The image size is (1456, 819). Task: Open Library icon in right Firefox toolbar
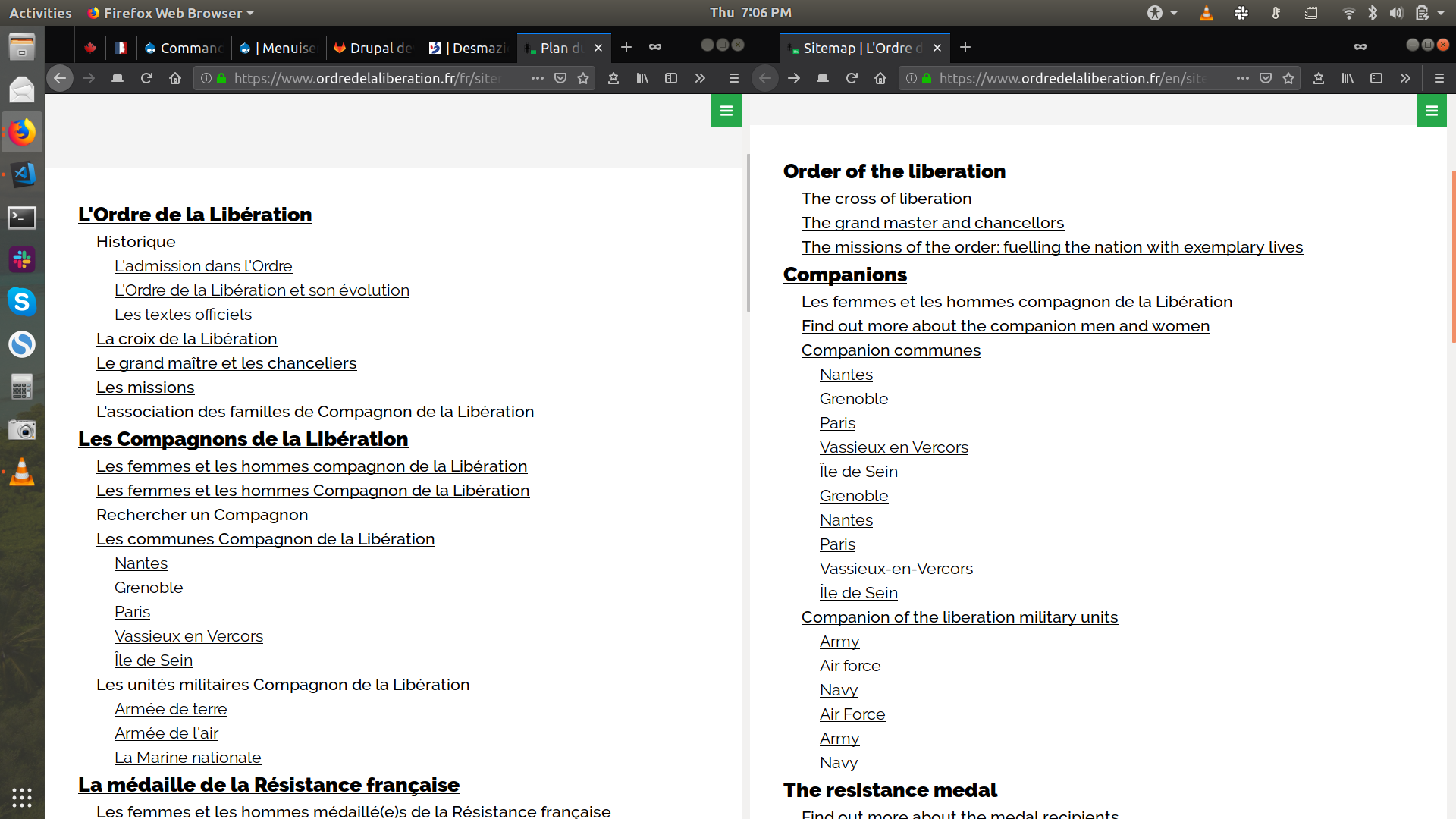click(1348, 78)
